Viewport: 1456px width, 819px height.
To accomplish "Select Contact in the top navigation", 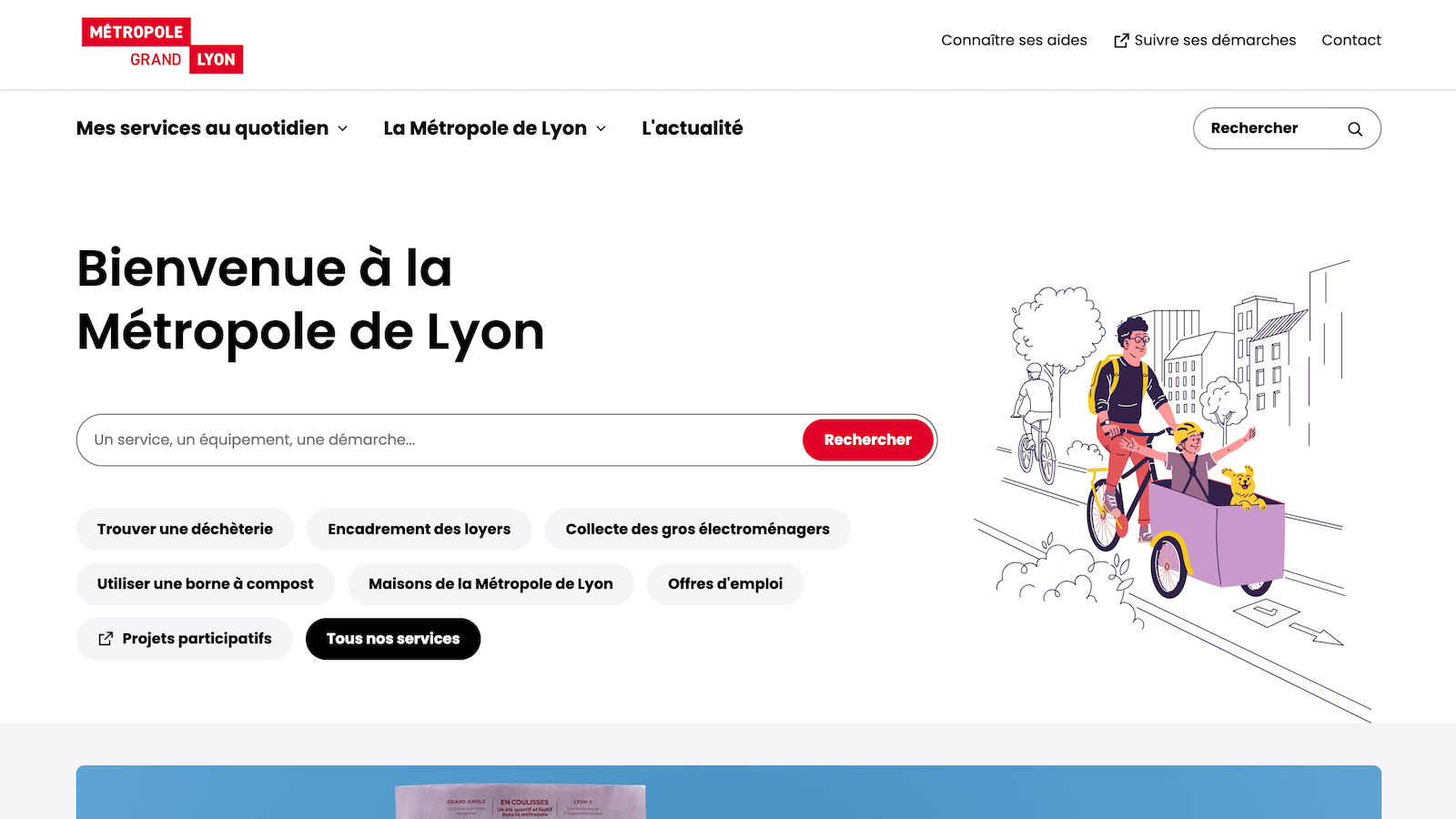I will [x=1351, y=40].
